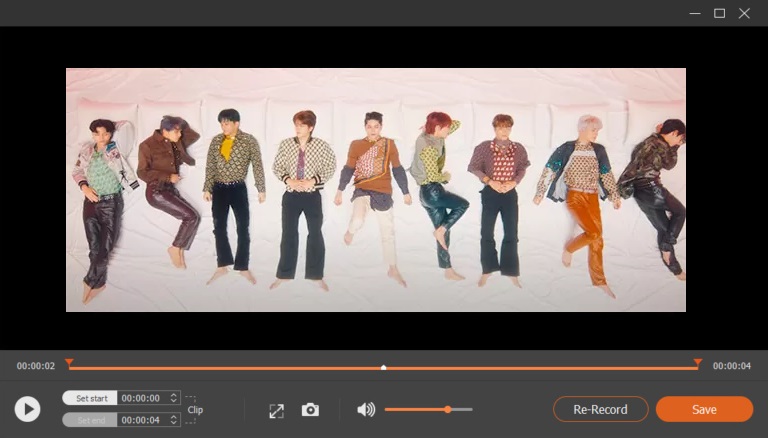Click the orange timeline progress bar
The image size is (768, 438).
pos(384,368)
